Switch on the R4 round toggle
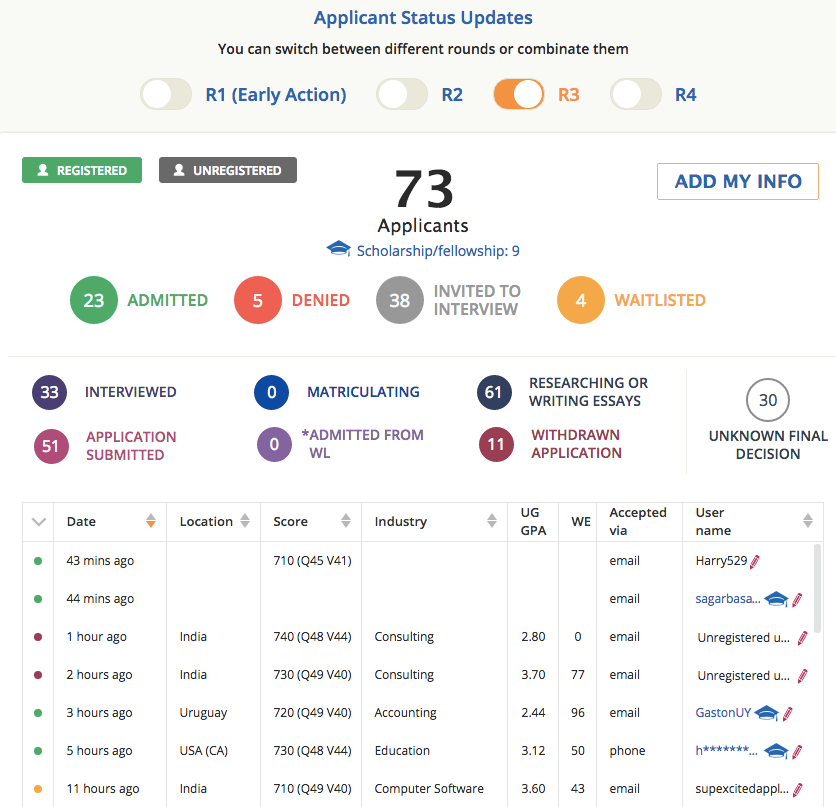Screen dimensions: 836x807 click(x=637, y=95)
